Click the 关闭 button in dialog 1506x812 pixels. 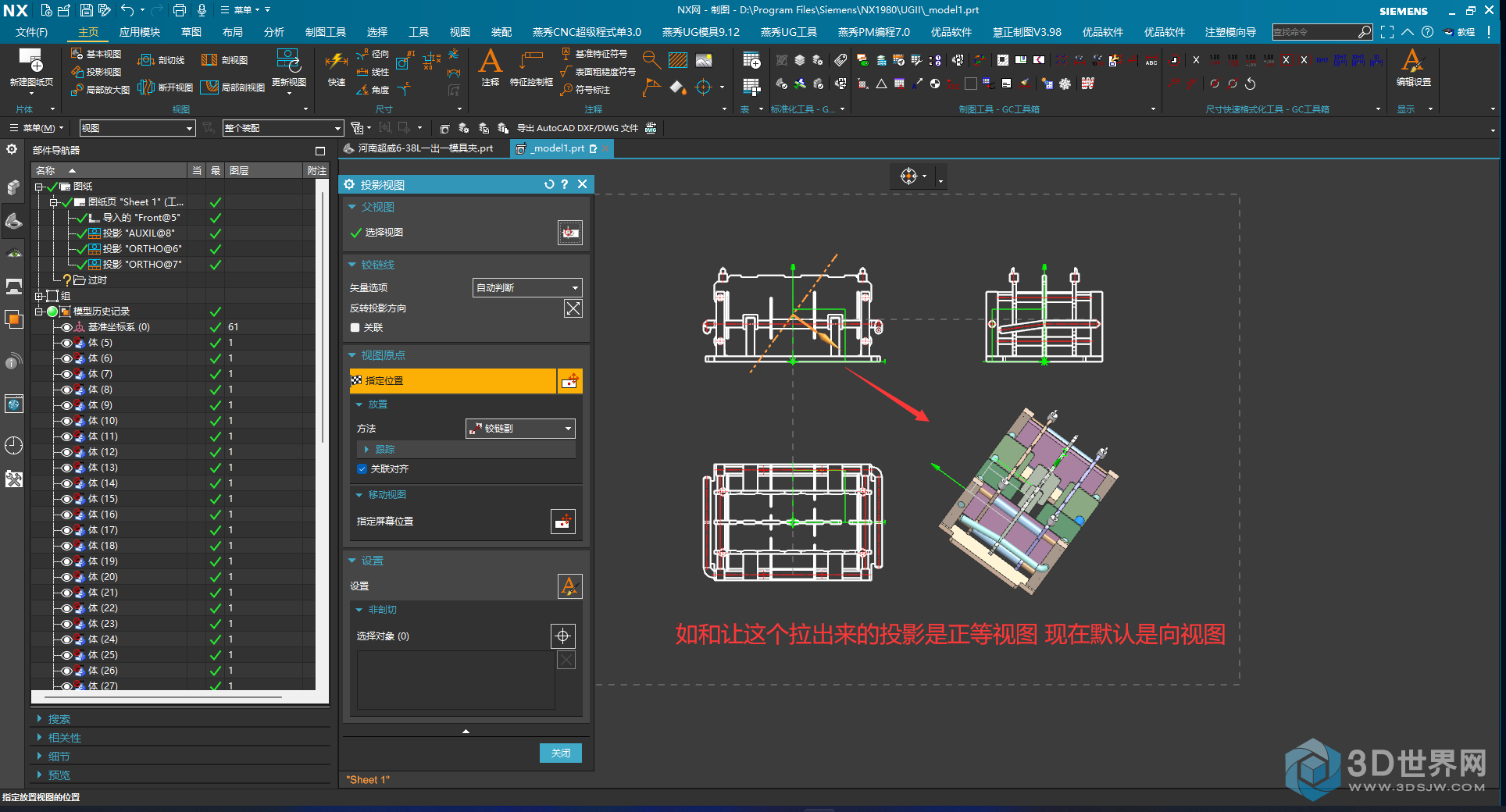pyautogui.click(x=561, y=753)
